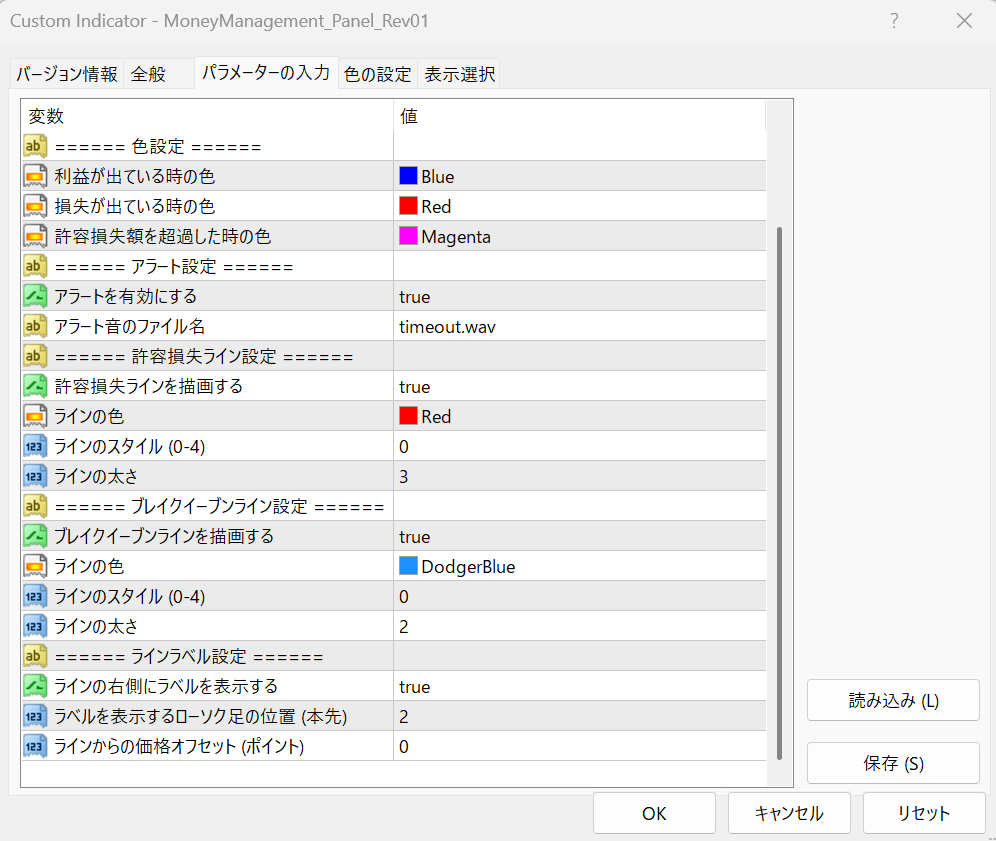Select the icon next to 許容損失額を超過した時の色
Viewport: 996px width, 841px height.
click(x=35, y=236)
